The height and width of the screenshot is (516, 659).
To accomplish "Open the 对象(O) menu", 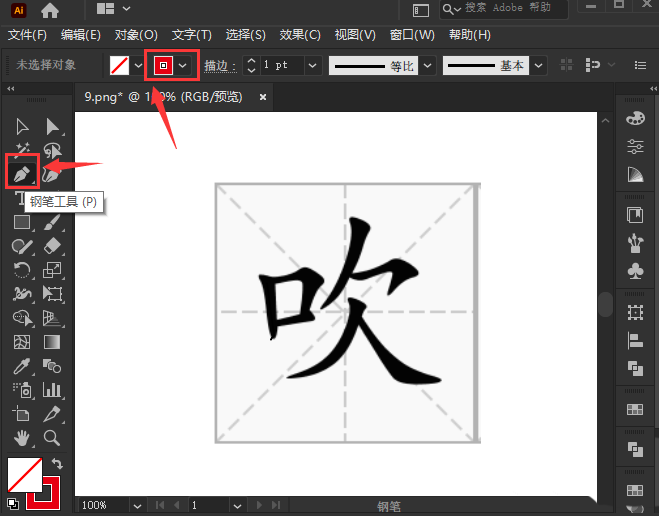I will coord(136,34).
